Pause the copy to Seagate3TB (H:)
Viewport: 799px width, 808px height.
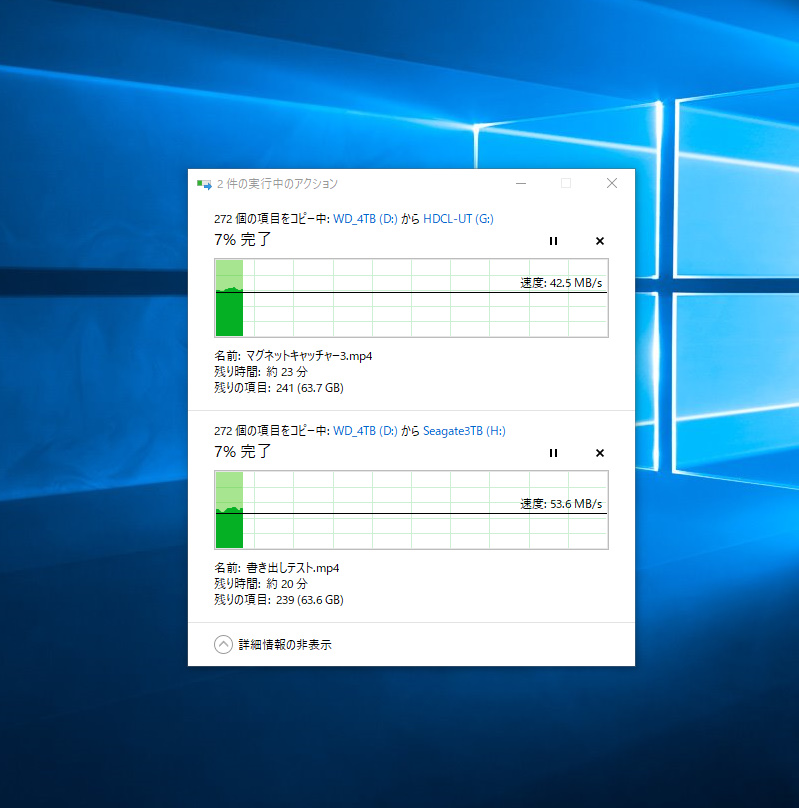tap(553, 453)
